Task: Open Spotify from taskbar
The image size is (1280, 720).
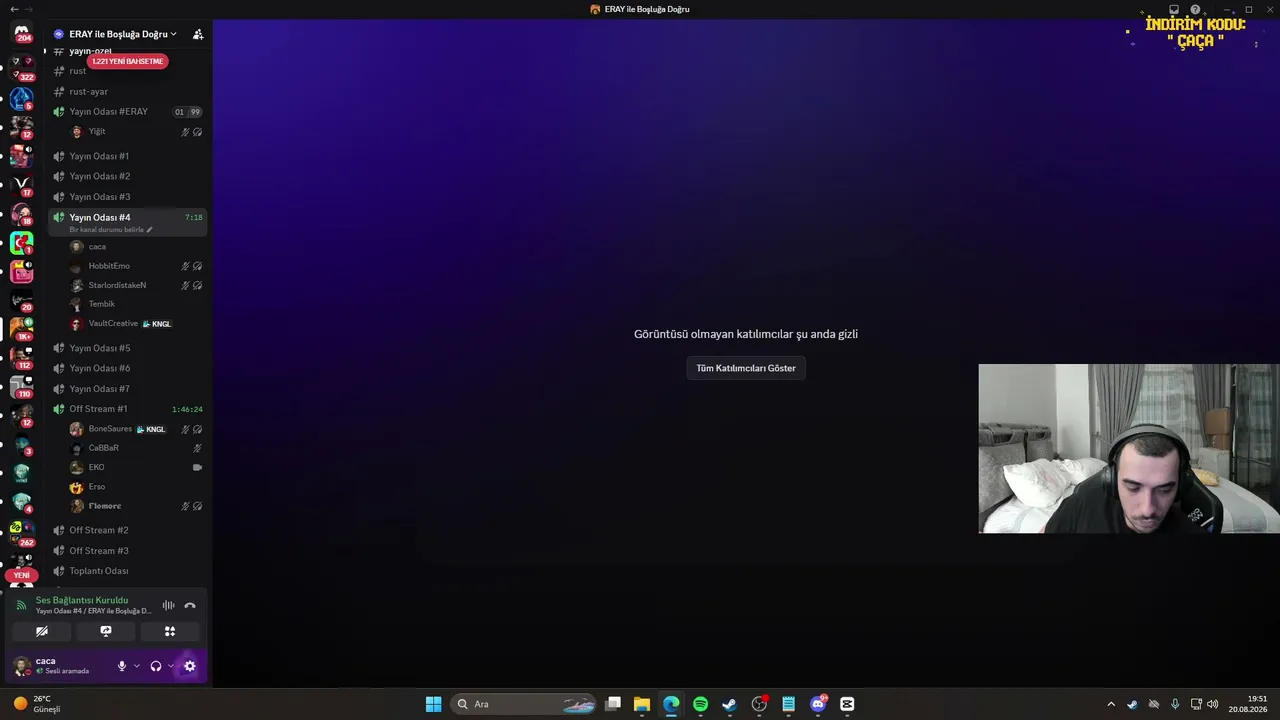Action: point(700,704)
